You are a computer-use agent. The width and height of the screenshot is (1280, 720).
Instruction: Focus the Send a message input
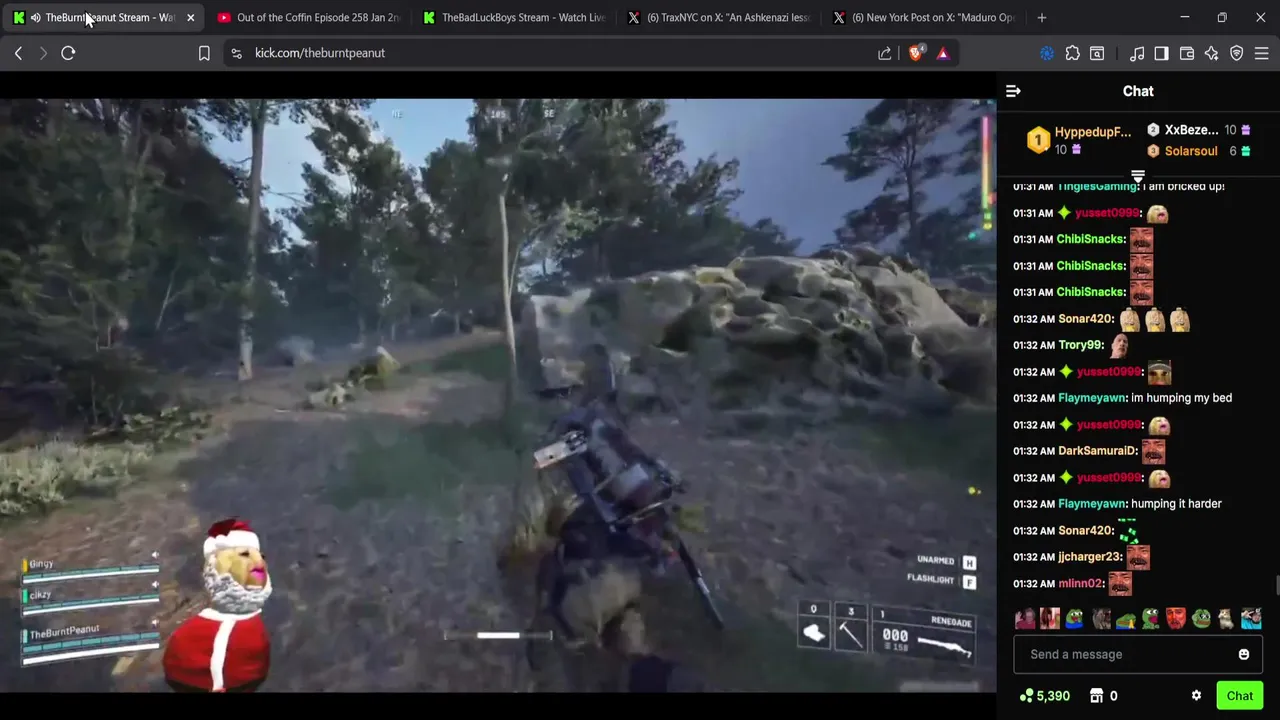1138,654
